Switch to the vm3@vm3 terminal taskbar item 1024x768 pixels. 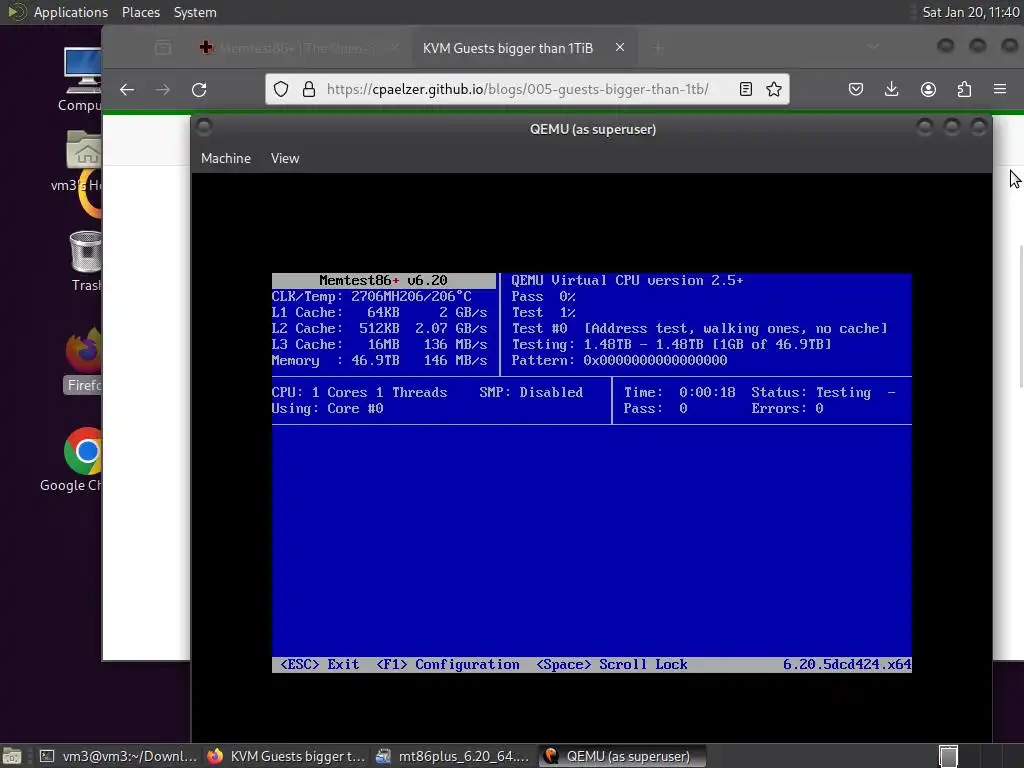click(118, 756)
